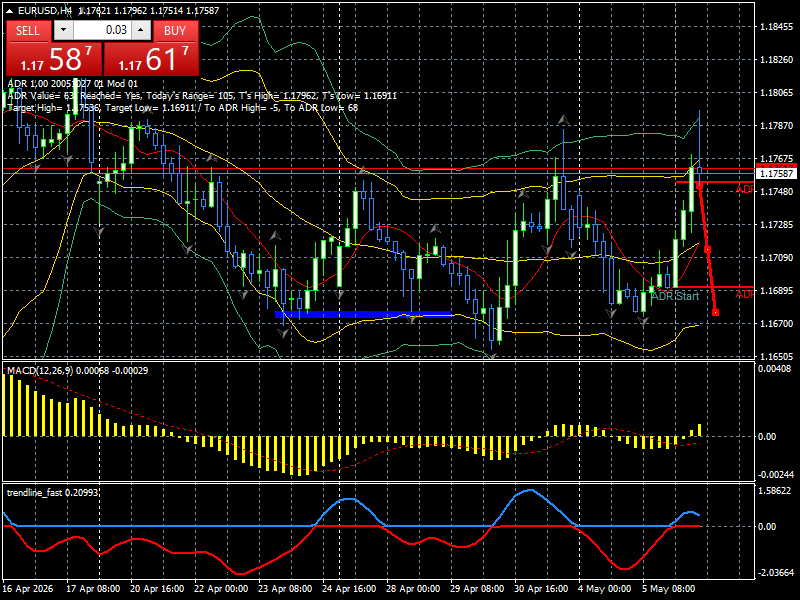Decrease lot volume with the down arrow
Image resolution: width=800 pixels, height=600 pixels.
click(x=63, y=30)
